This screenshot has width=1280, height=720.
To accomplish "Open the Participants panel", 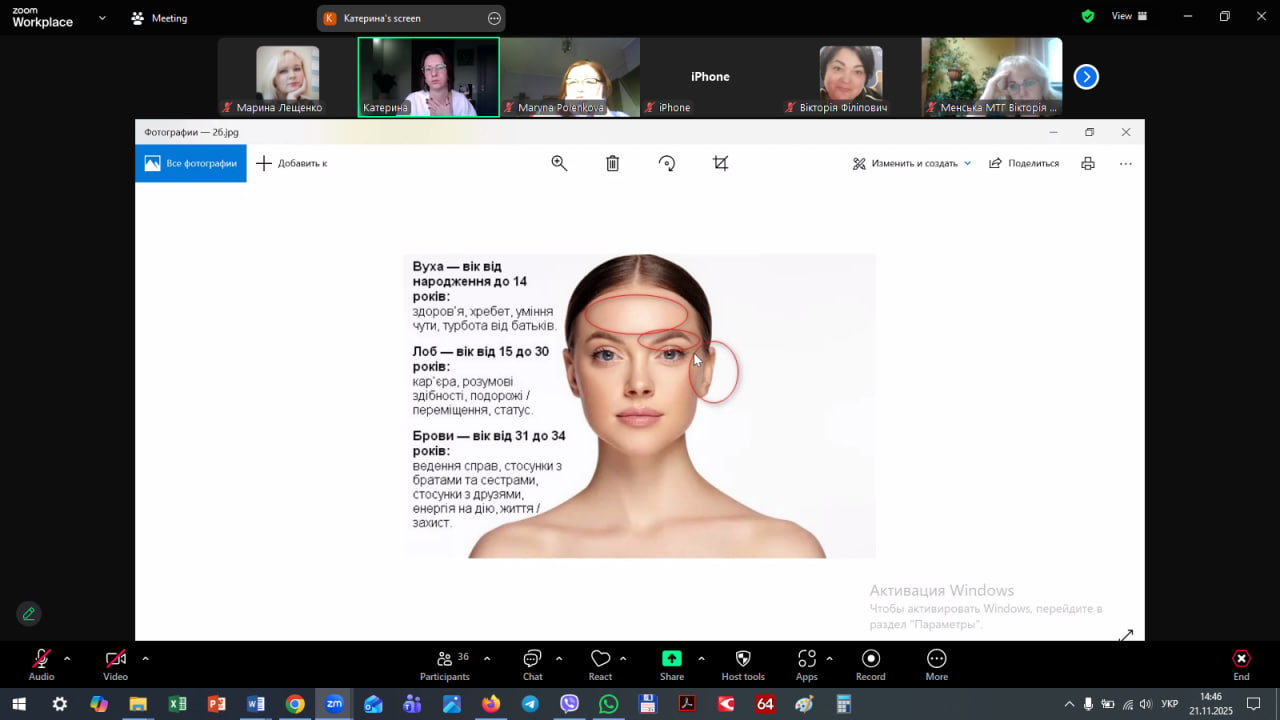I will [x=445, y=664].
